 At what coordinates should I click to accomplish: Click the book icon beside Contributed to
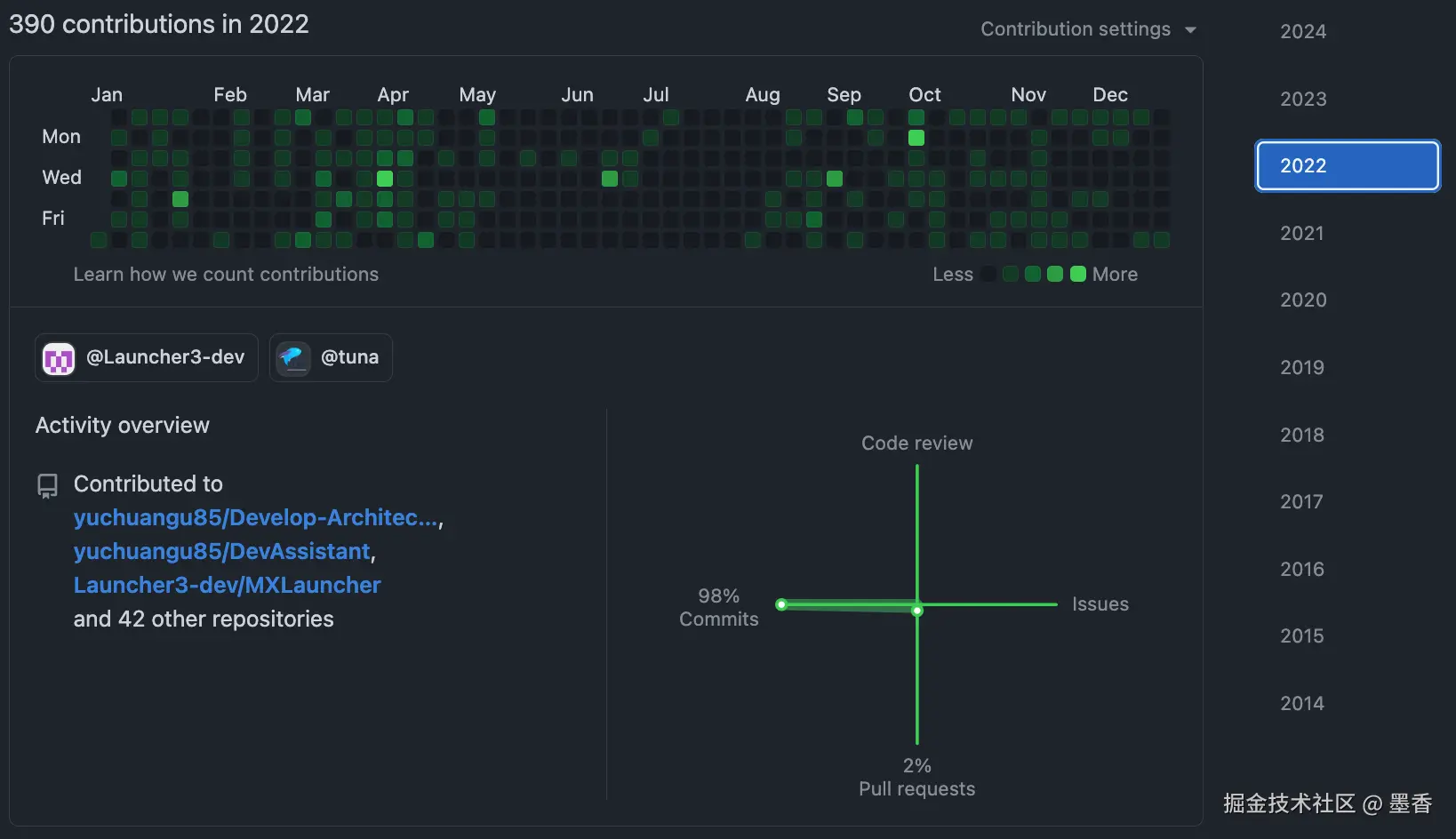47,485
